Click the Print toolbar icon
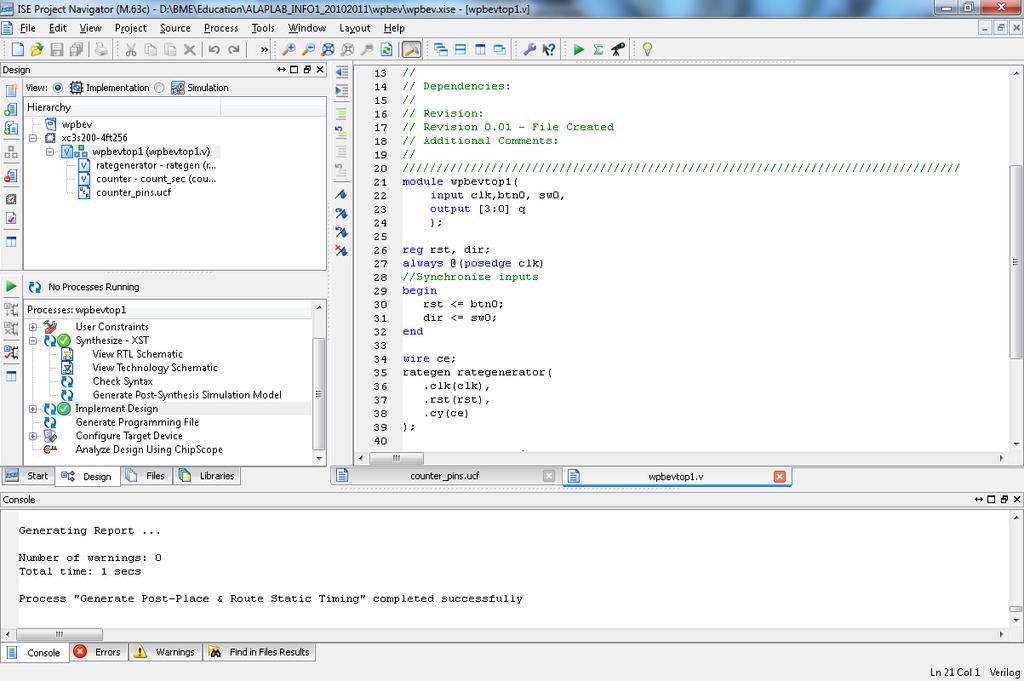 101,50
